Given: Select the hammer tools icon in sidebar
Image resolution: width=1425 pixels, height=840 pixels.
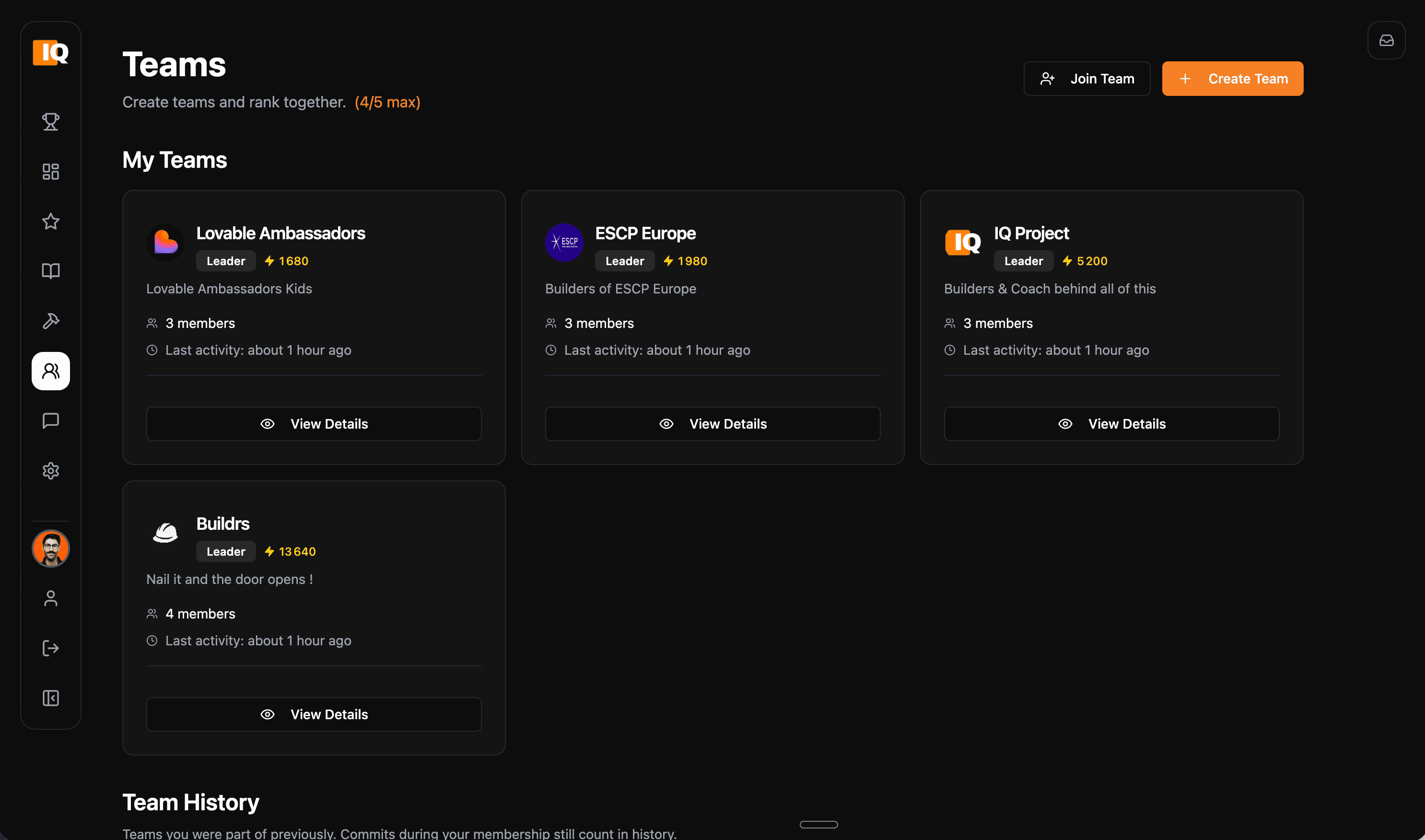Looking at the screenshot, I should pos(50,321).
